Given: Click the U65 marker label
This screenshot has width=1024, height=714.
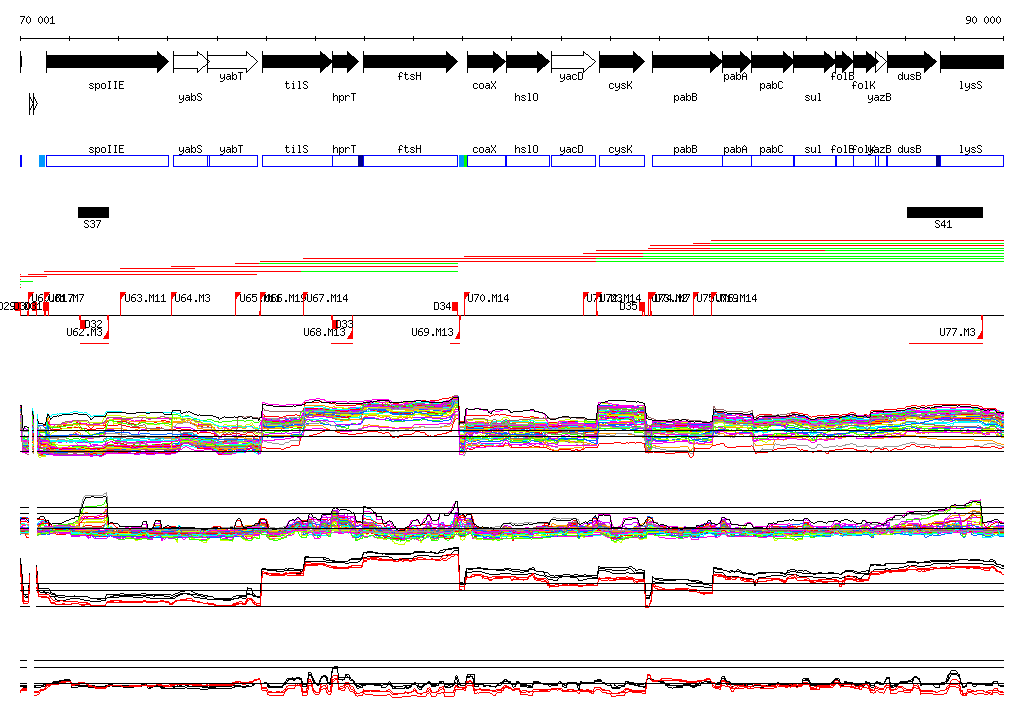Looking at the screenshot, I should [x=248, y=299].
